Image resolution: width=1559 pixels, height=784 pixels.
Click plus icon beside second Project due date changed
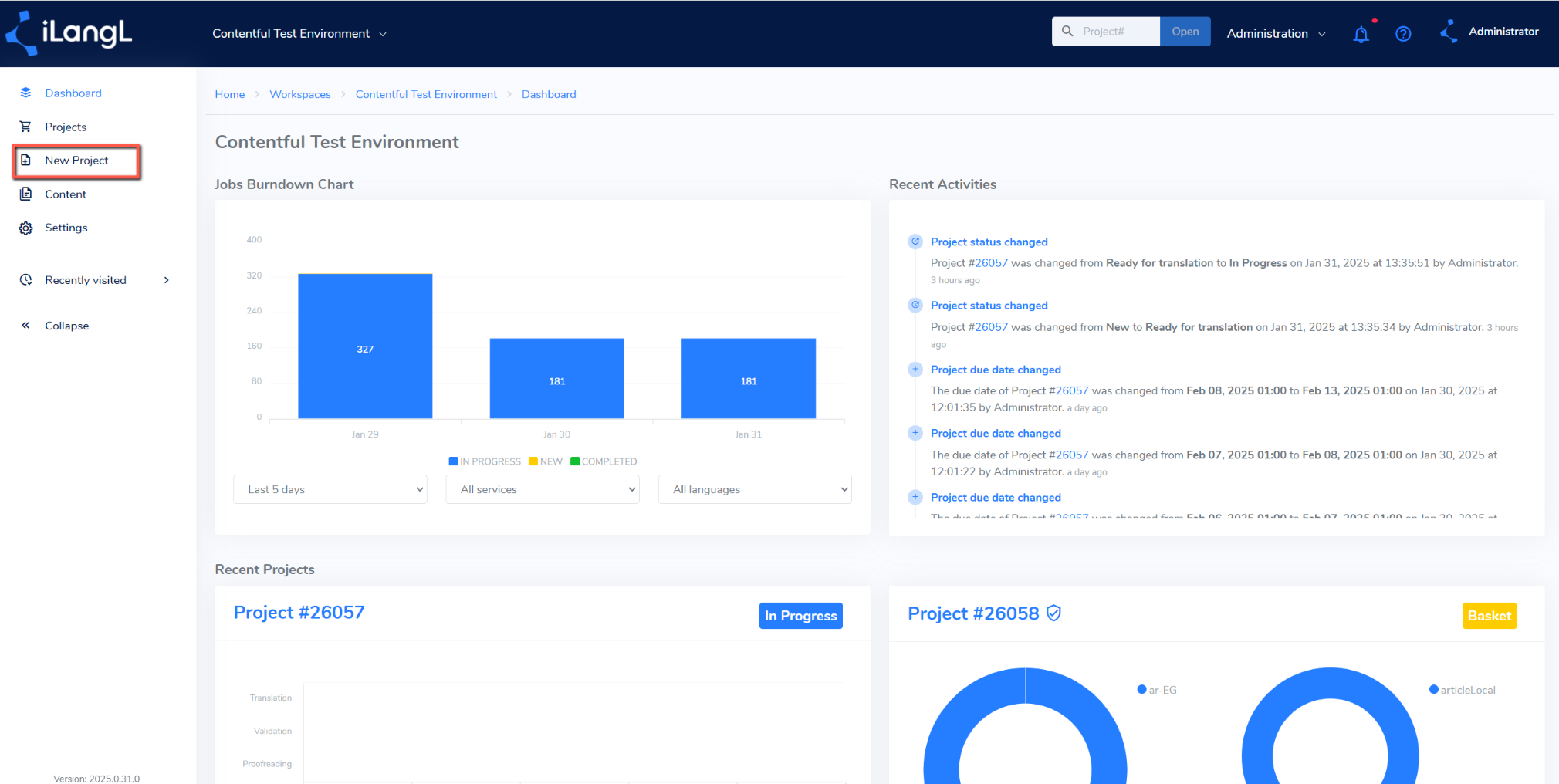[x=915, y=433]
